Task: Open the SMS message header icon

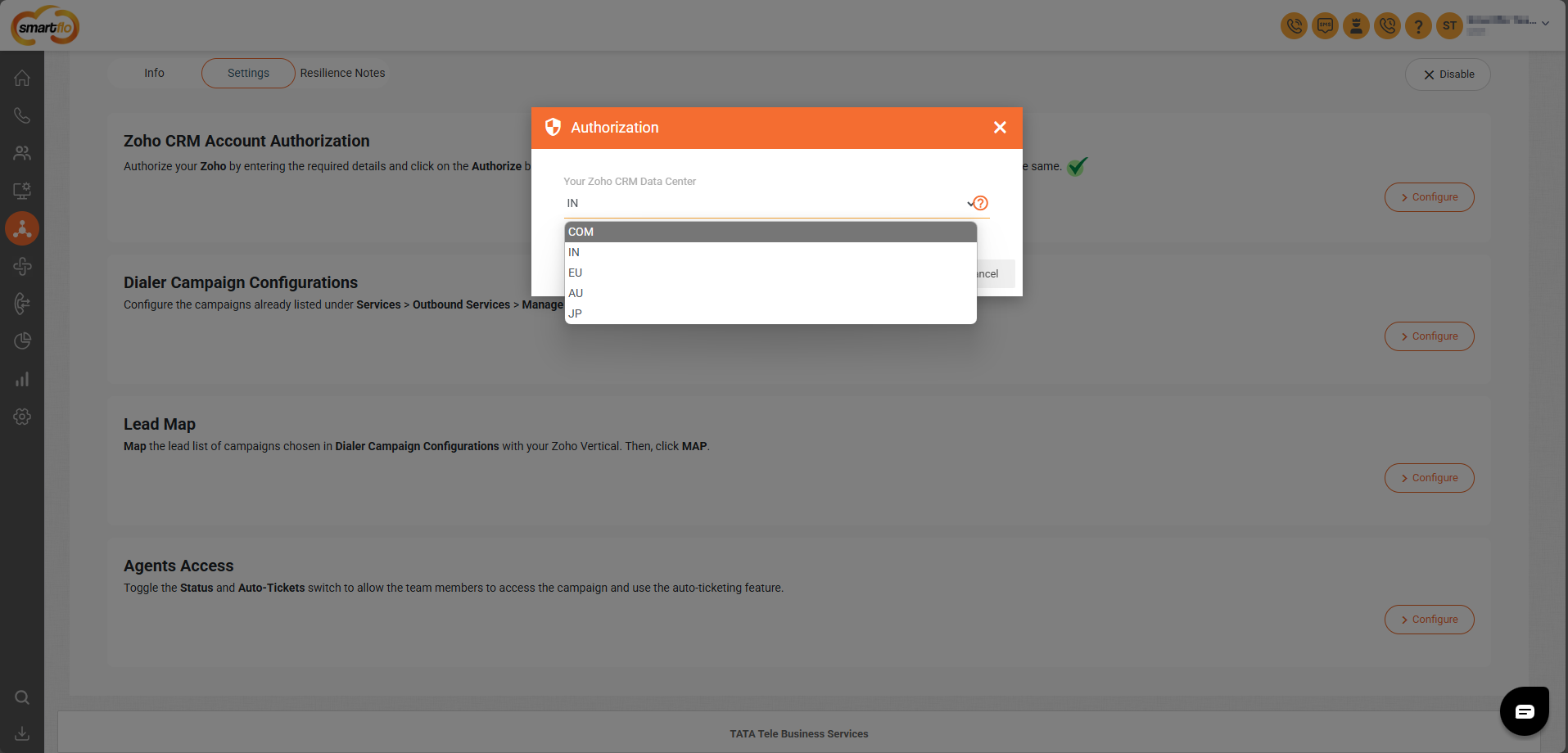Action: click(1325, 25)
